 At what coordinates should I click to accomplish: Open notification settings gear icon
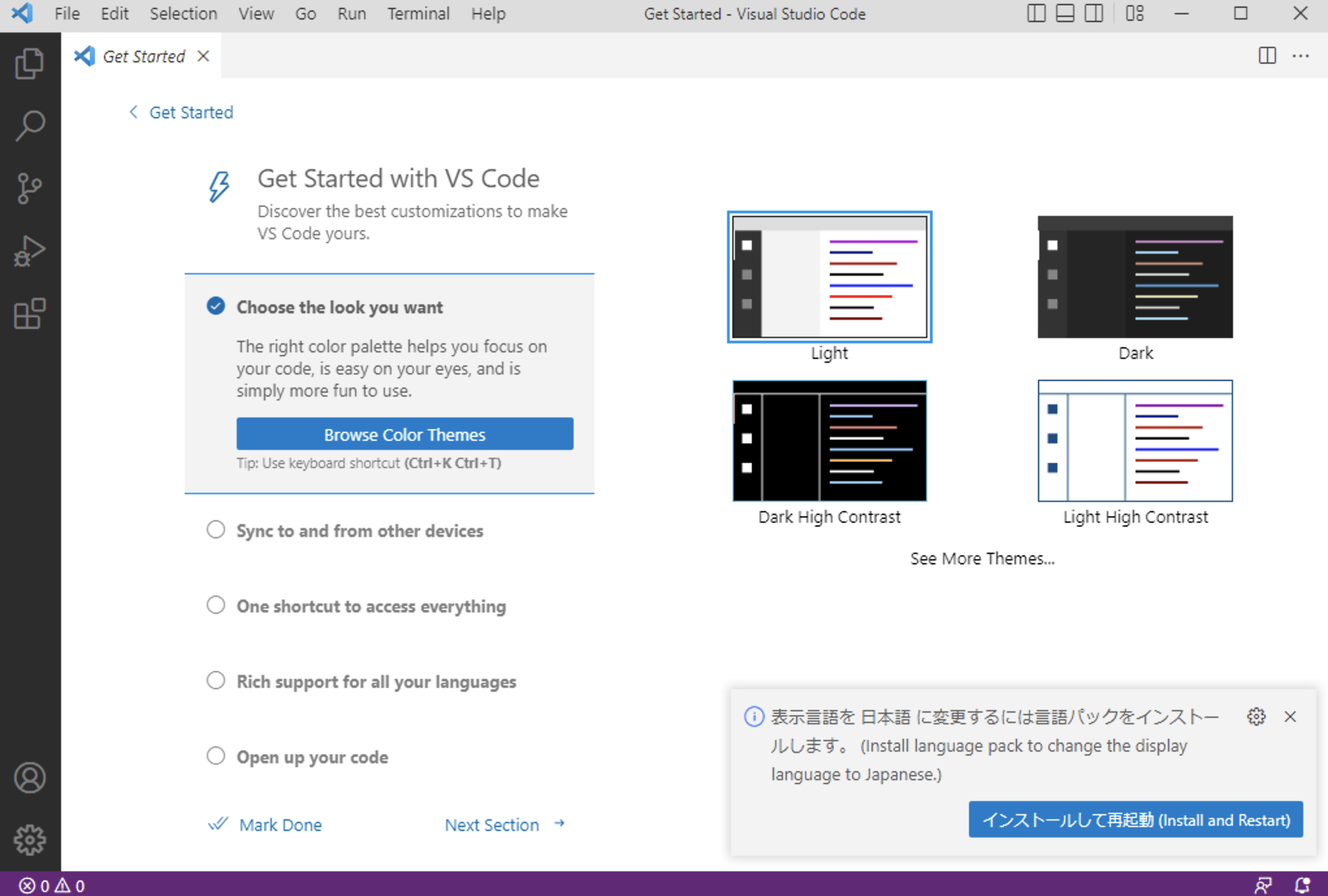[1256, 717]
